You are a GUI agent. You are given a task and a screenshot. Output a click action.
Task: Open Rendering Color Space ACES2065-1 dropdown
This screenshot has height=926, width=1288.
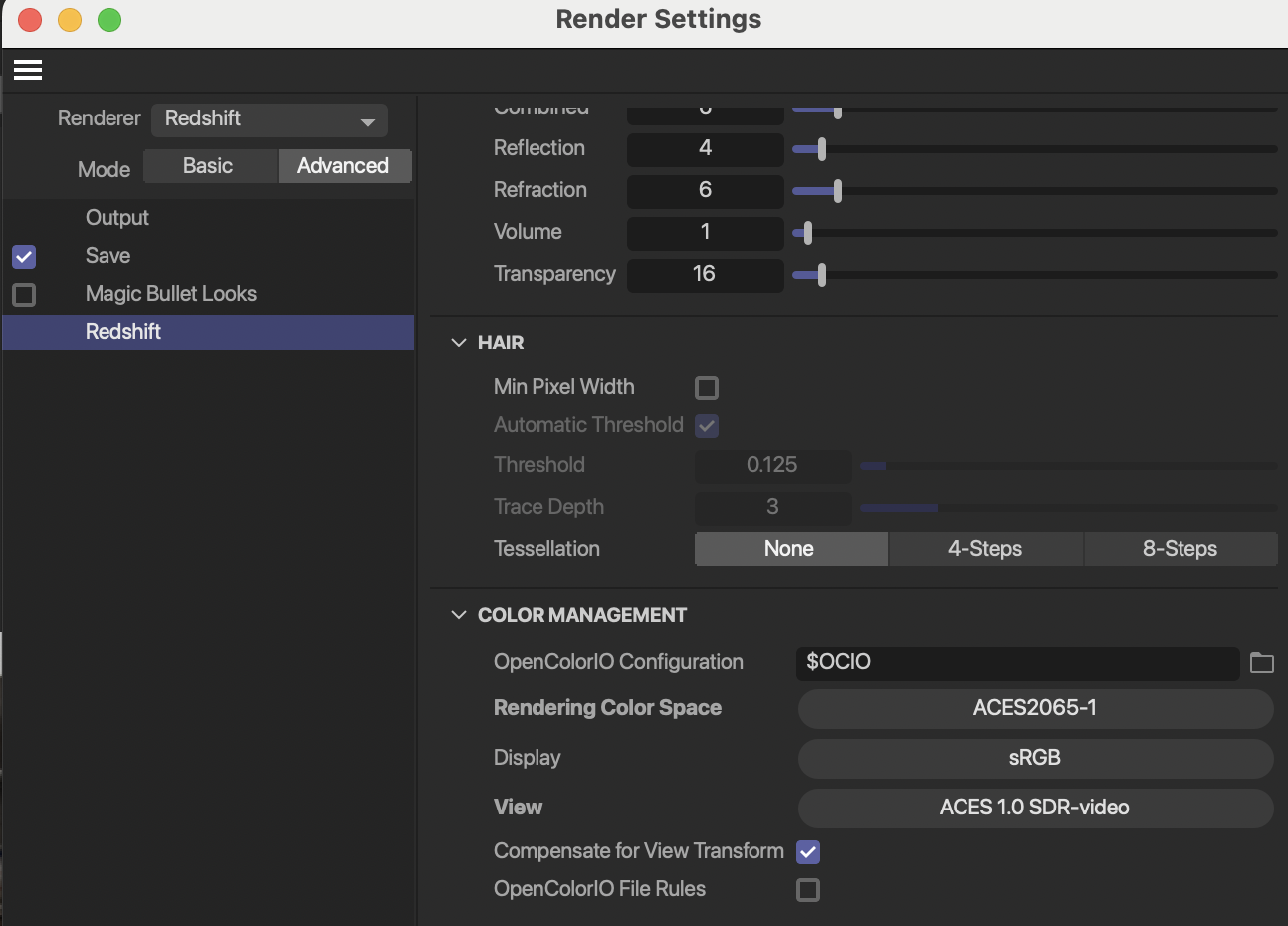1035,709
